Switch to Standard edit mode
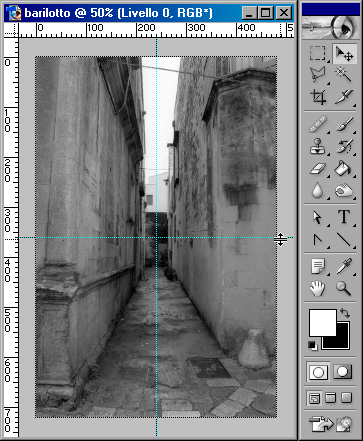The height and width of the screenshot is (441, 363). coord(318,372)
